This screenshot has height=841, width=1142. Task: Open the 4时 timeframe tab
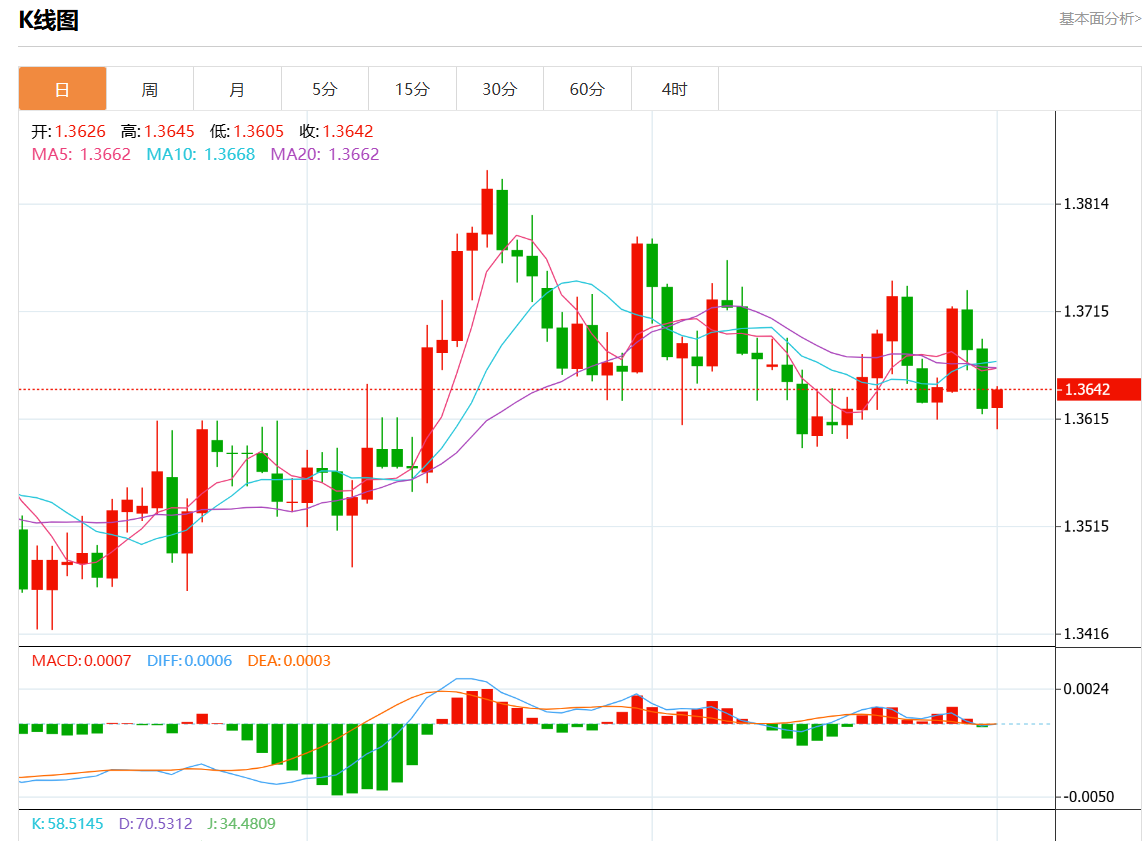pyautogui.click(x=674, y=89)
